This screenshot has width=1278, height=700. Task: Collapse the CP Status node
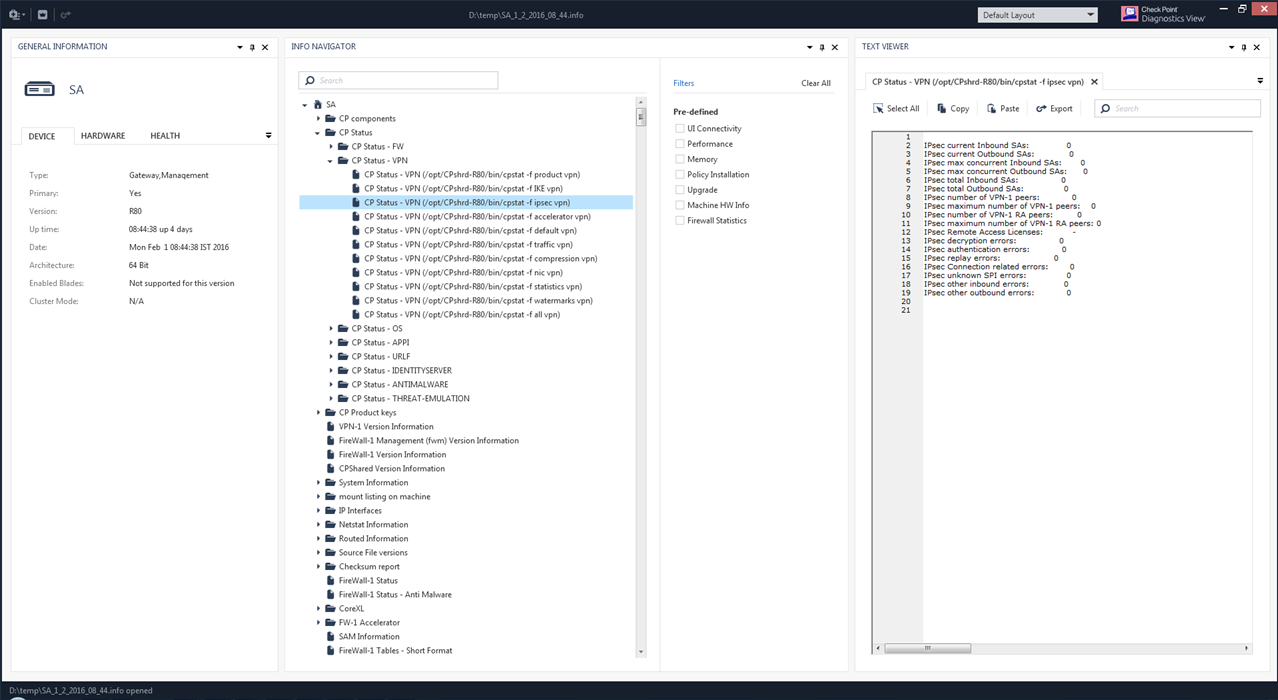[x=318, y=132]
